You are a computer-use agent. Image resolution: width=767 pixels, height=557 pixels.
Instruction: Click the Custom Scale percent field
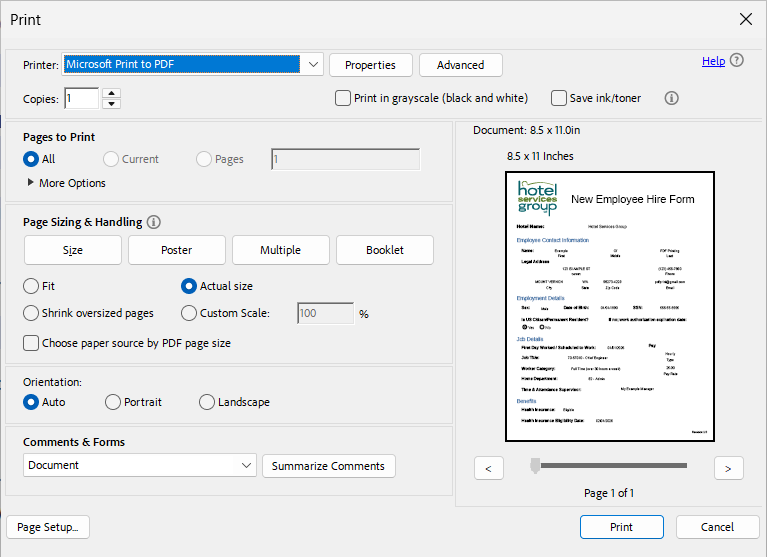pyautogui.click(x=325, y=313)
